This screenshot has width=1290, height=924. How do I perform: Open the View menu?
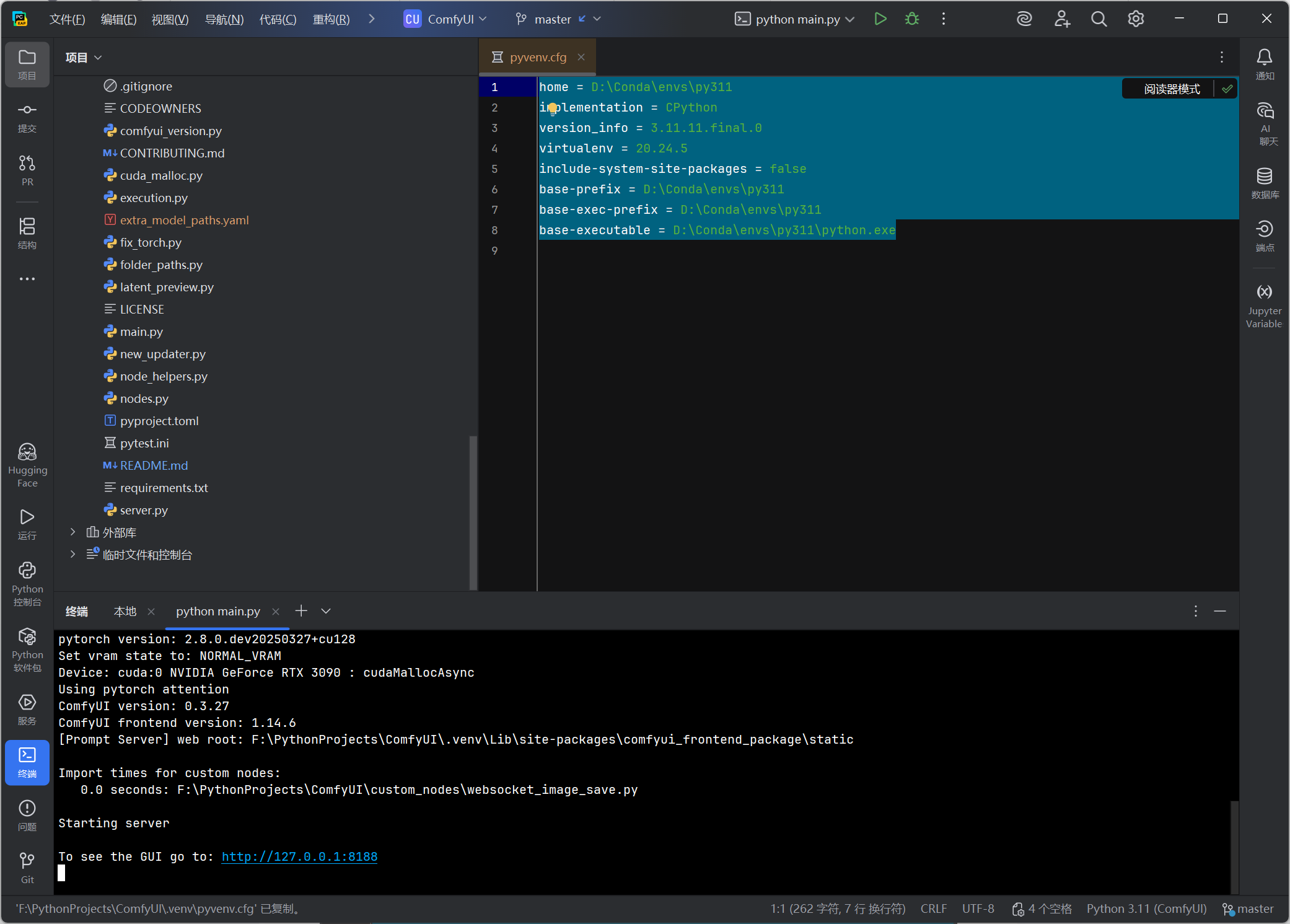[170, 19]
